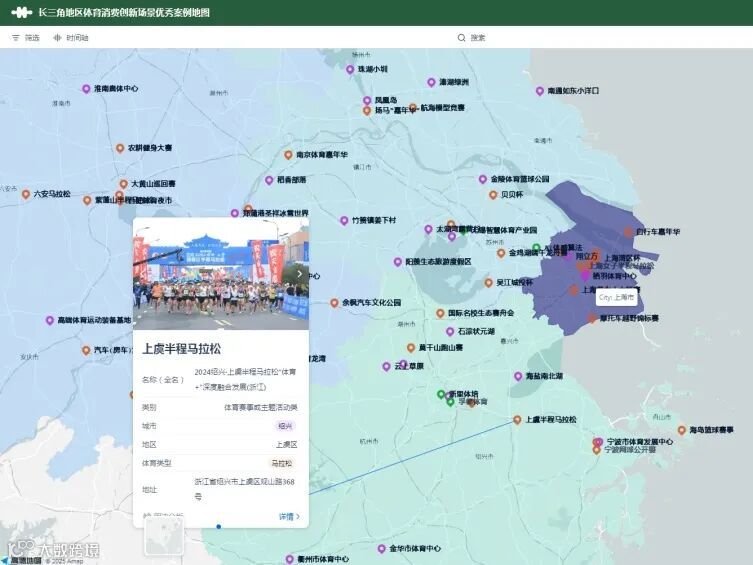Image resolution: width=753 pixels, height=565 pixels.
Task: Open the 时间轴 timeline control
Action: pos(71,37)
